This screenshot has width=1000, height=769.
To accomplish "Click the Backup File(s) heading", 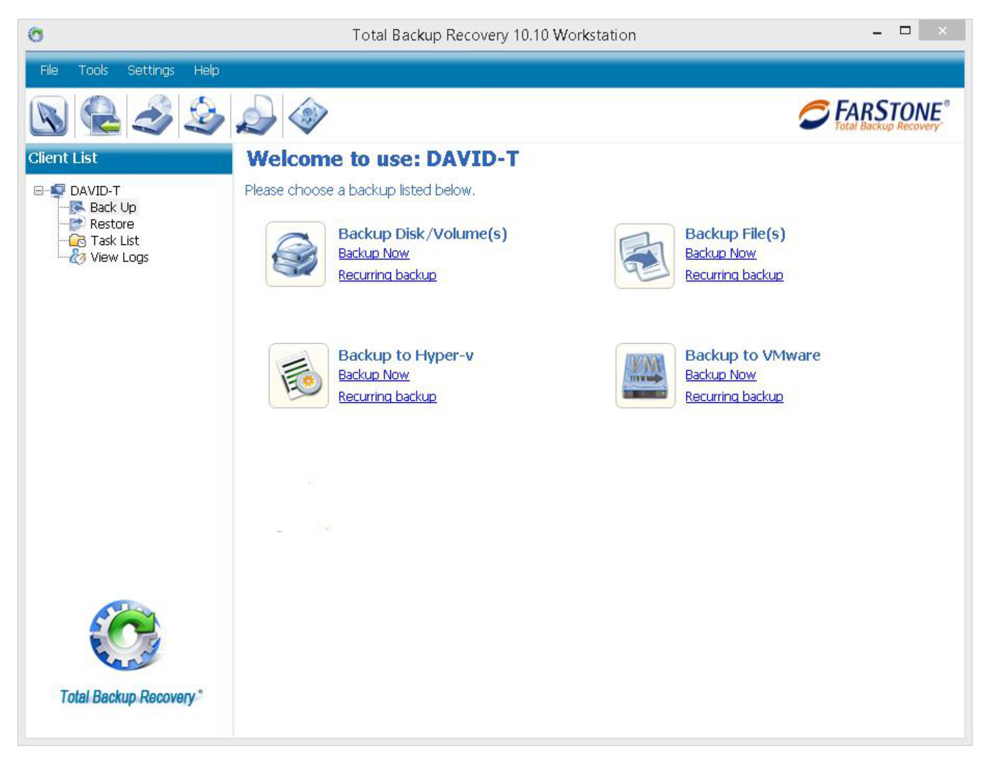I will tap(735, 234).
